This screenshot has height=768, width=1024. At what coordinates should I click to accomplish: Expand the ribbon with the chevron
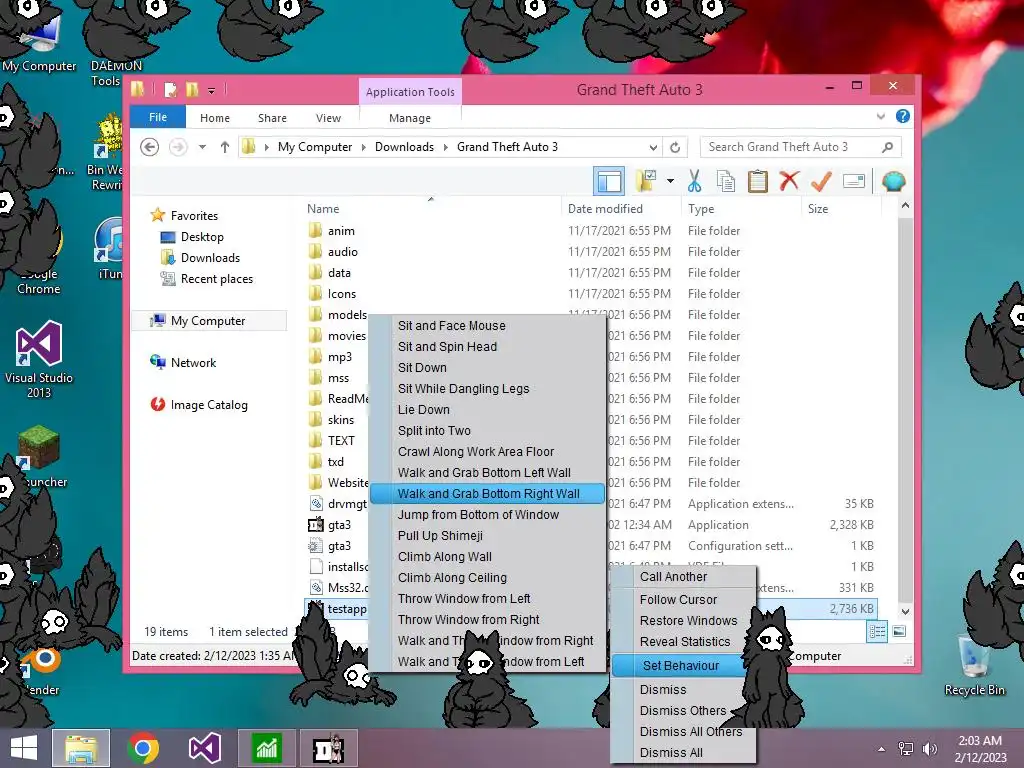[x=880, y=116]
